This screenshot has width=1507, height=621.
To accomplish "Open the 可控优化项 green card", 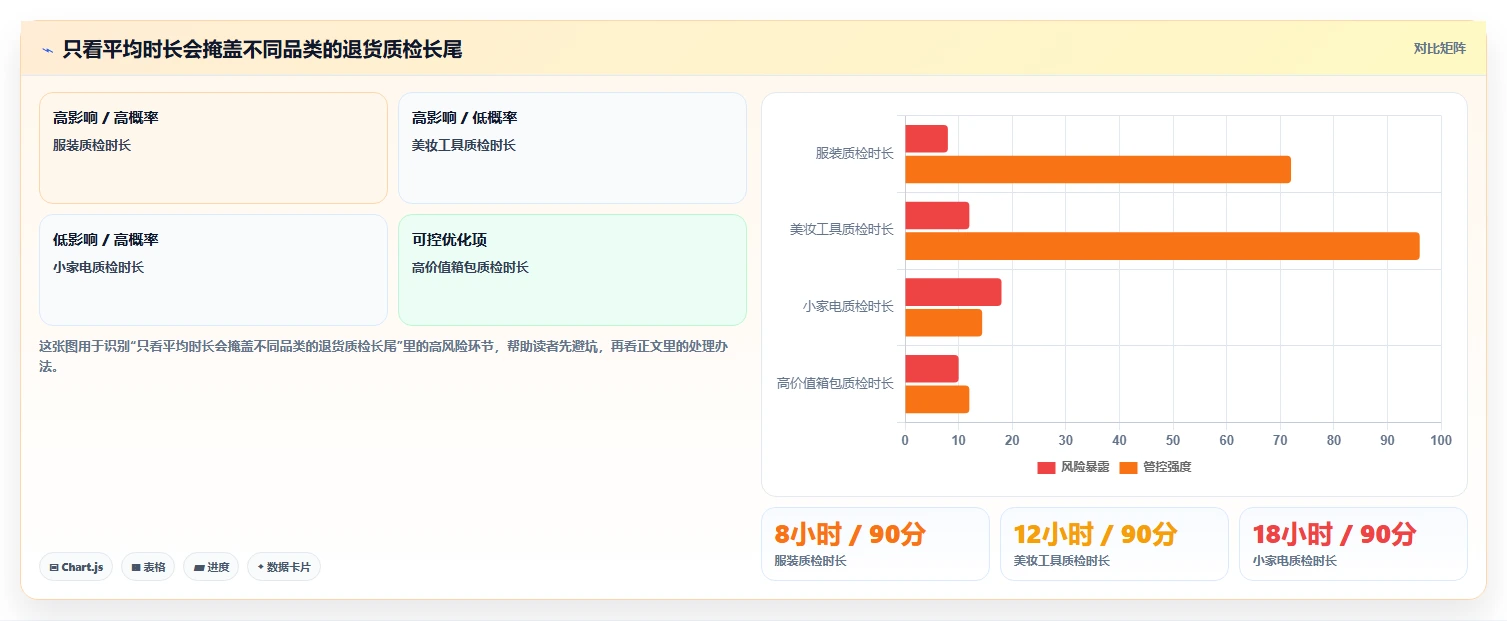I will 572,270.
